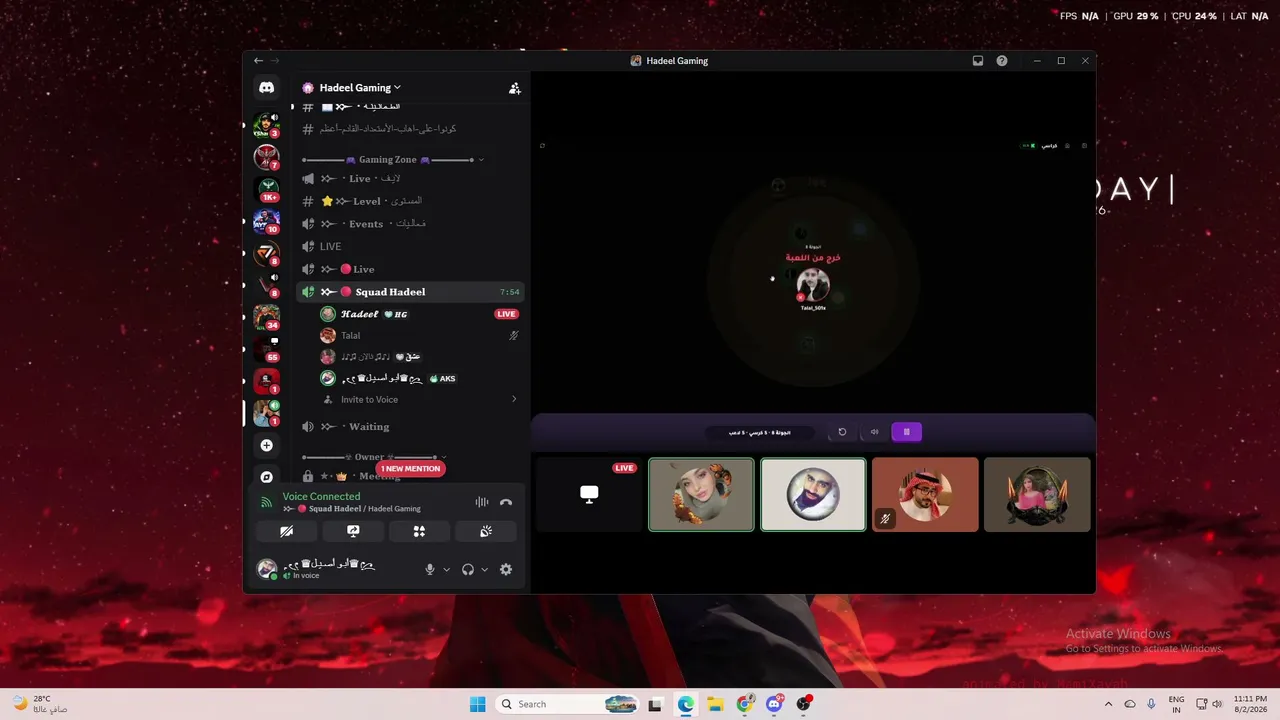Go back using the Discord back arrow
1280x720 pixels.
click(x=258, y=61)
